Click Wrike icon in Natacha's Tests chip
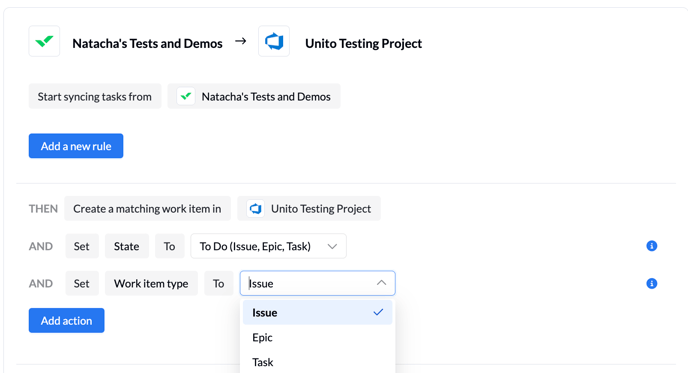688x373 pixels. [186, 96]
